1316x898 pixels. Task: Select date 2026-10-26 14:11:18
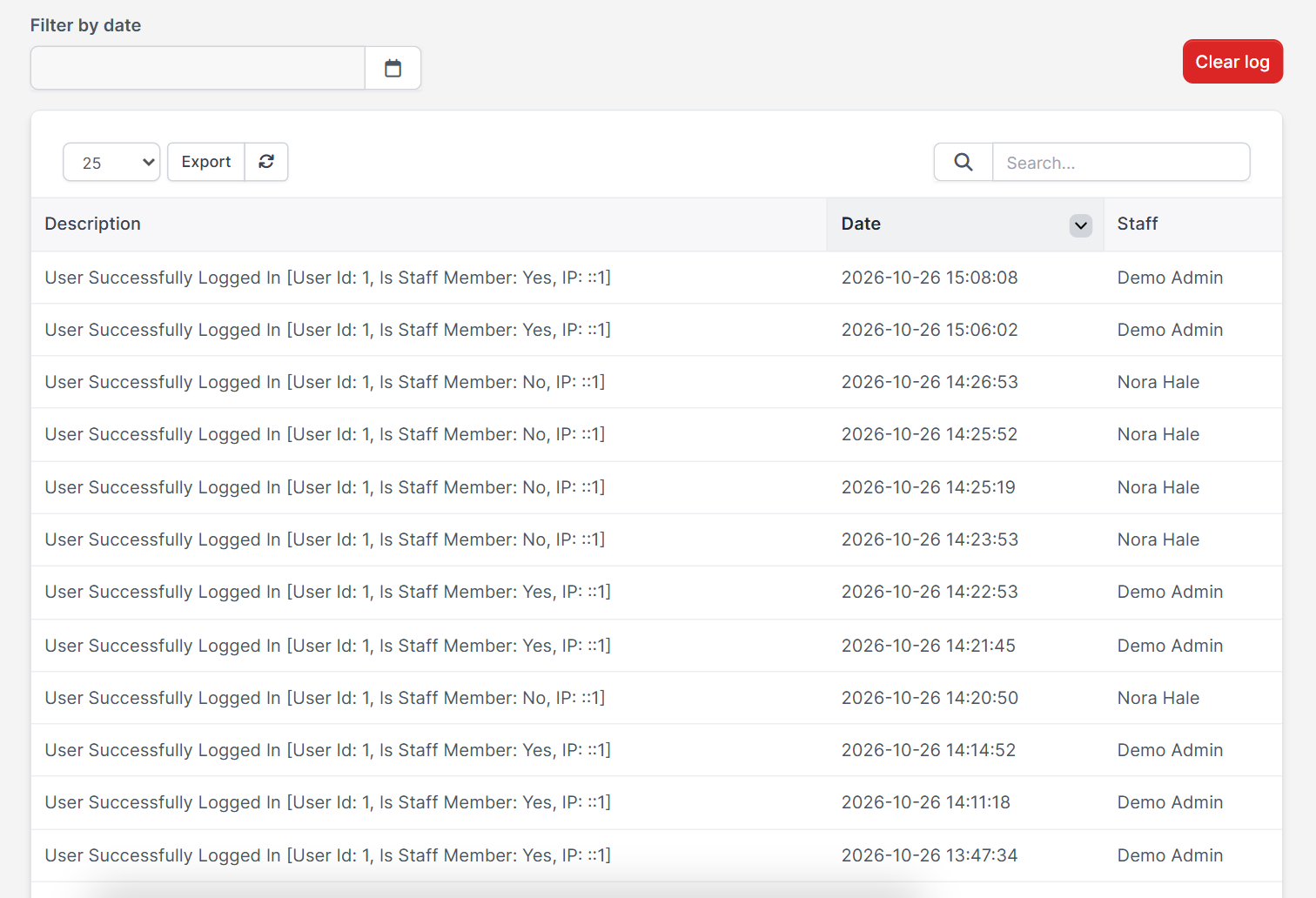(x=926, y=802)
